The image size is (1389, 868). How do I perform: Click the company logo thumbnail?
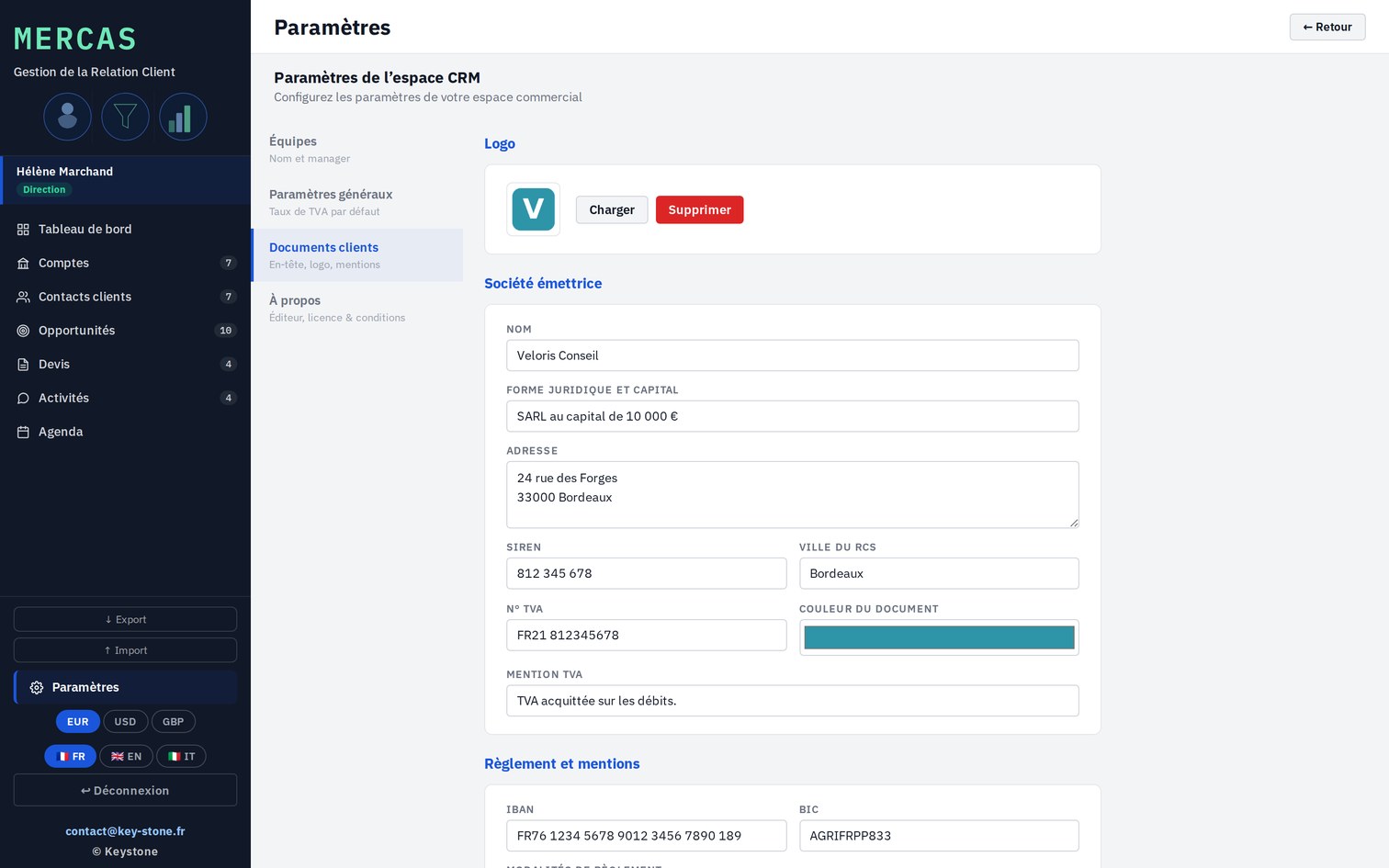[x=534, y=209]
